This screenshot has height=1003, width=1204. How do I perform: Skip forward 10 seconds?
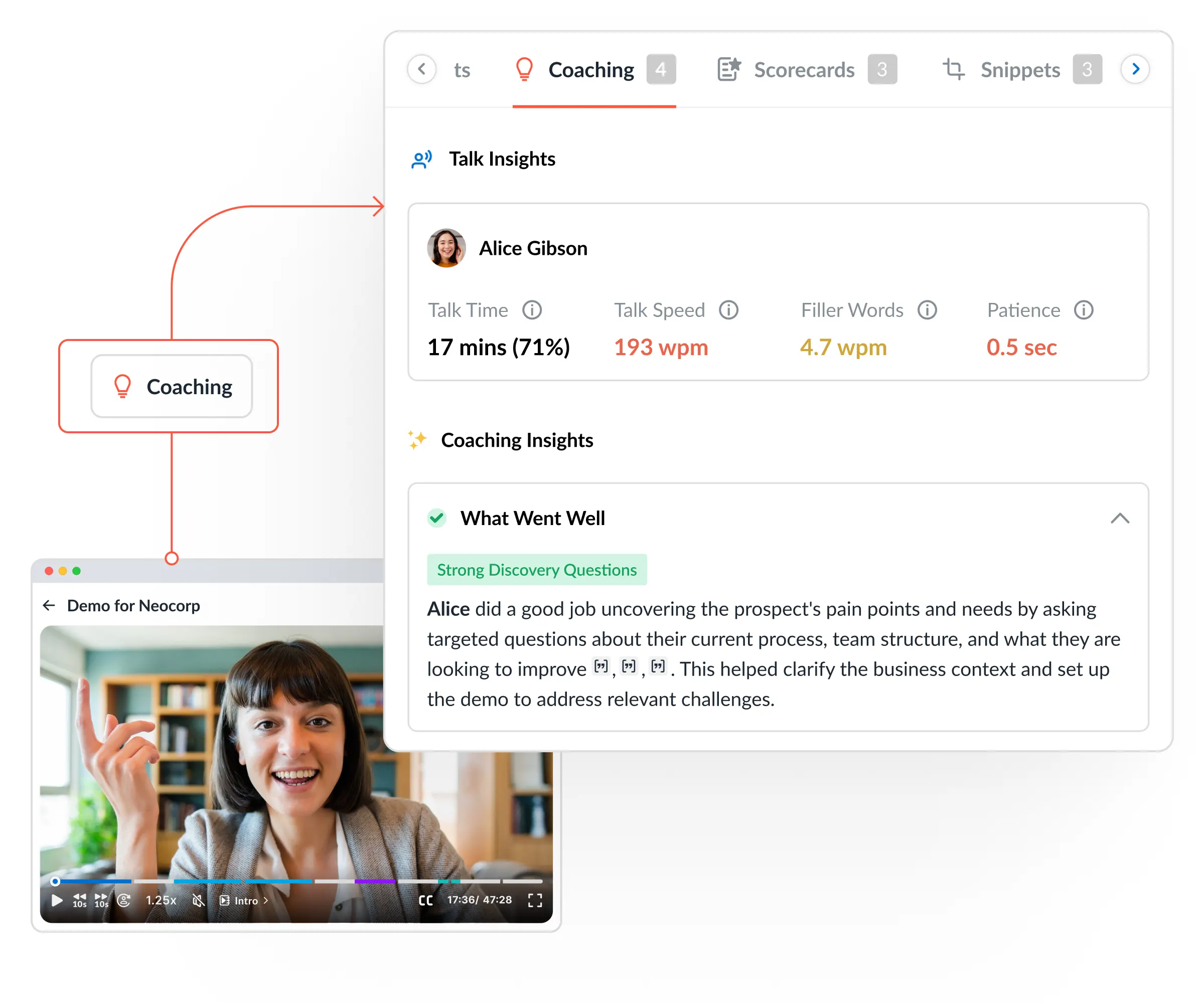[101, 900]
